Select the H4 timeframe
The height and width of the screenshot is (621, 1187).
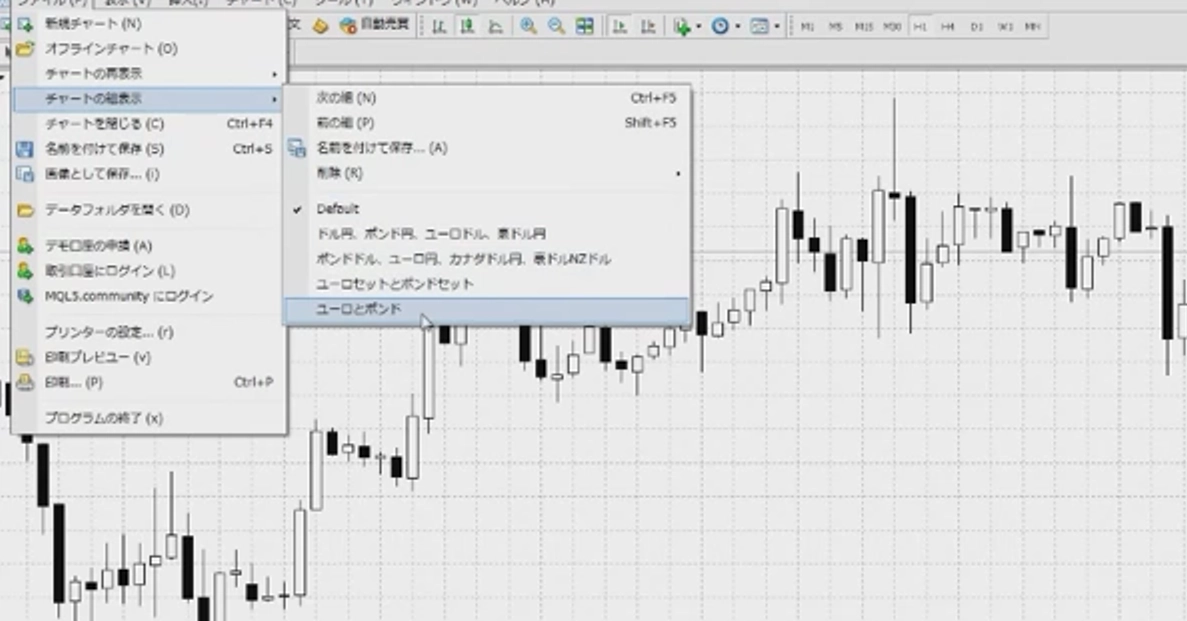point(948,27)
